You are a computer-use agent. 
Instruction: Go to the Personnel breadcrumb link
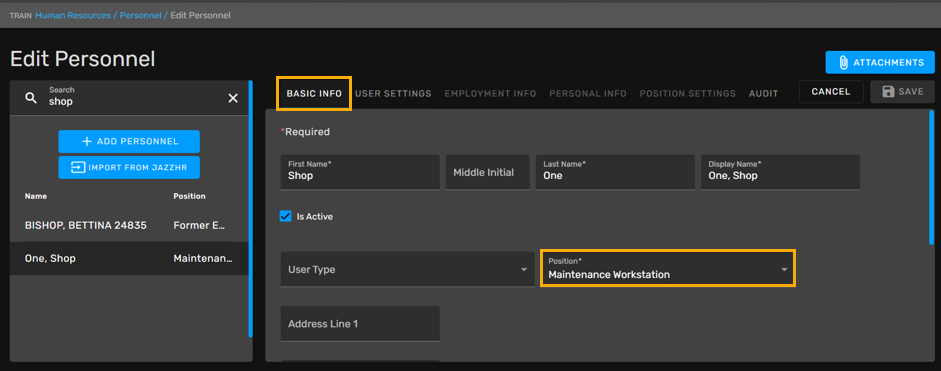[x=140, y=15]
